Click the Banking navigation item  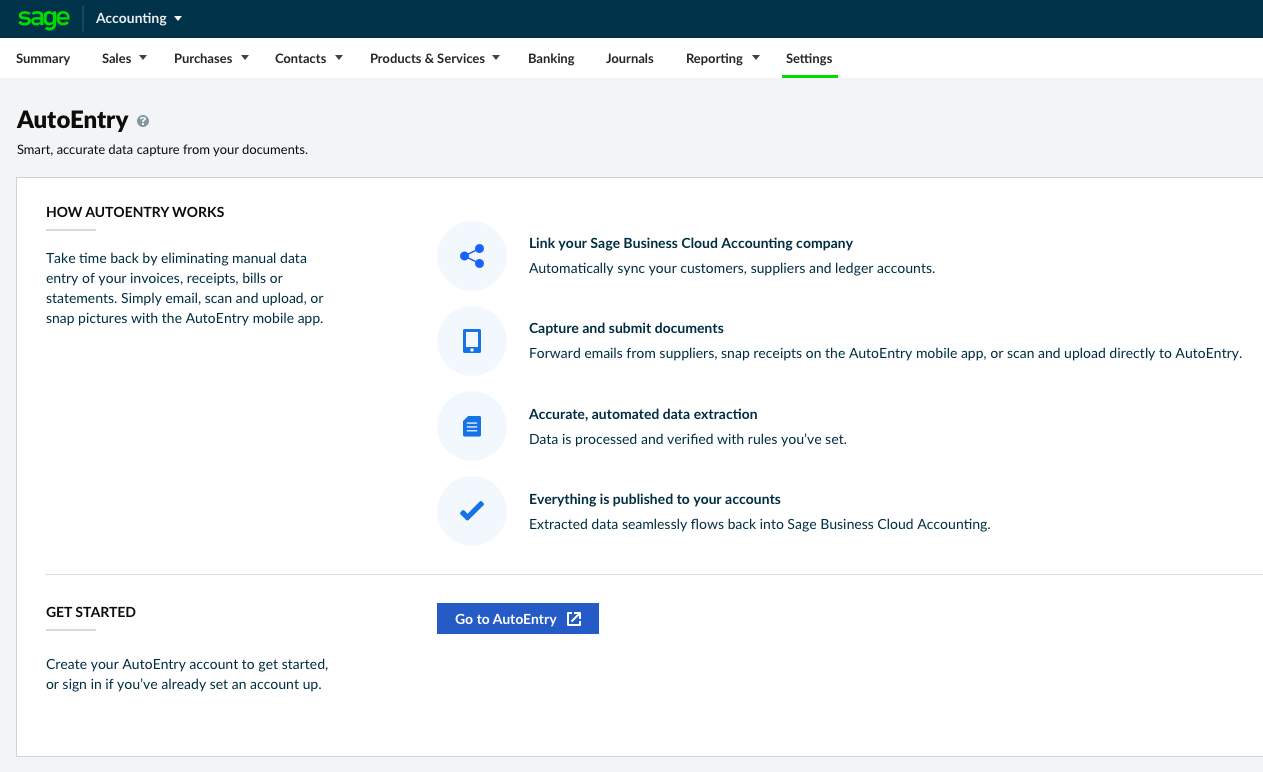tap(551, 58)
